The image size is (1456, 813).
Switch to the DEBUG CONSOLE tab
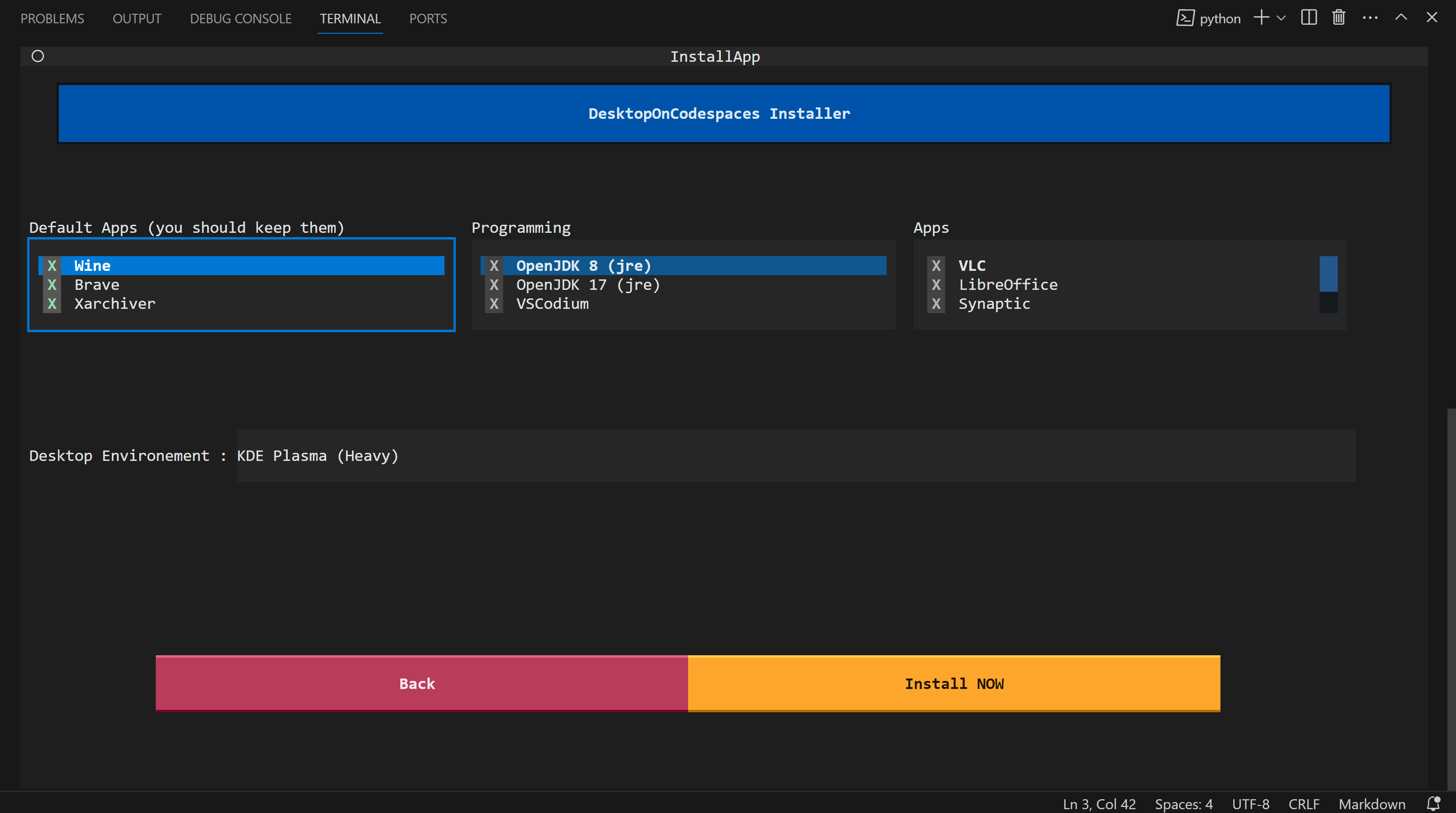click(240, 19)
